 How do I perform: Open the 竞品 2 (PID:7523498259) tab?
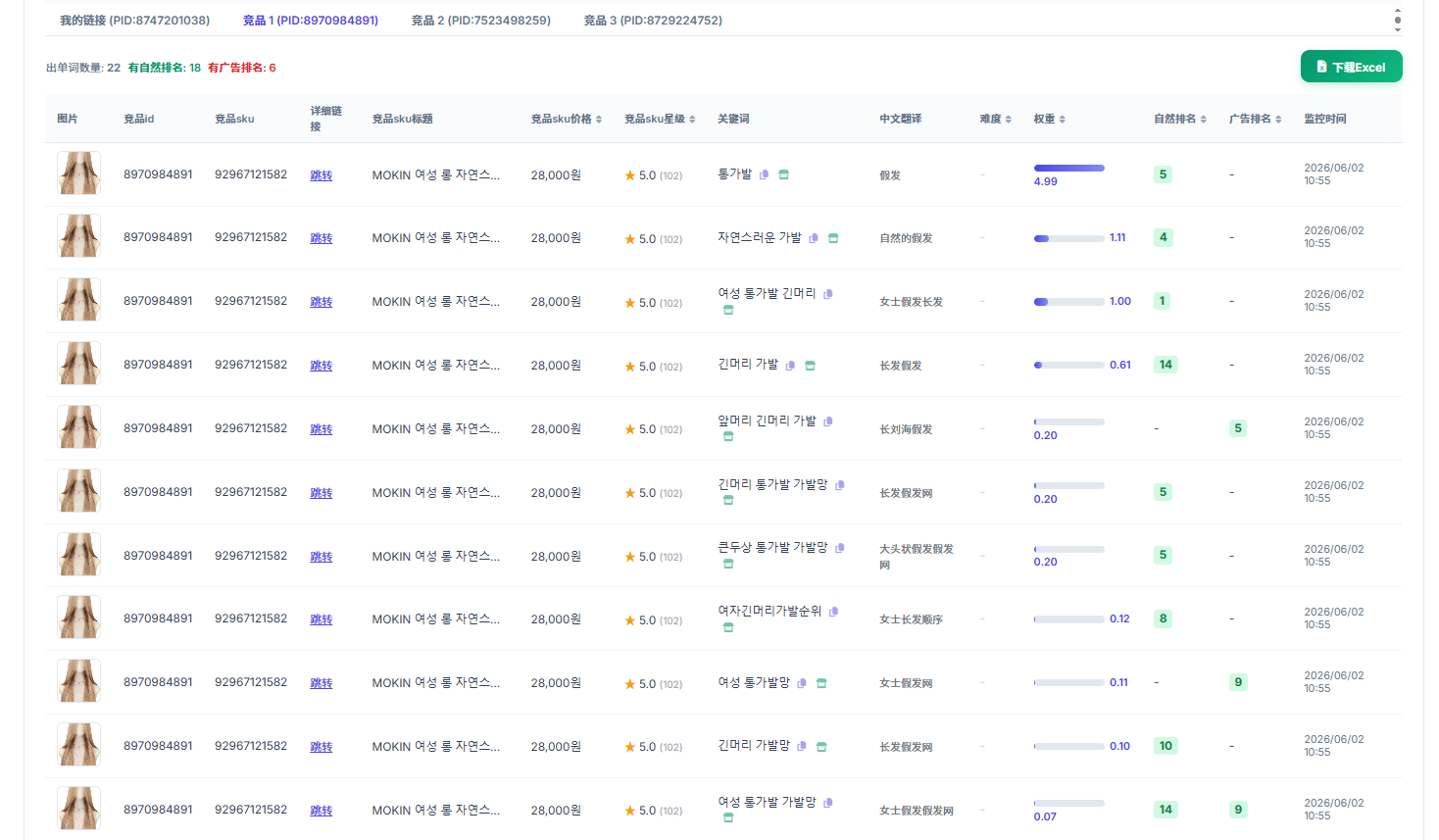pos(480,21)
